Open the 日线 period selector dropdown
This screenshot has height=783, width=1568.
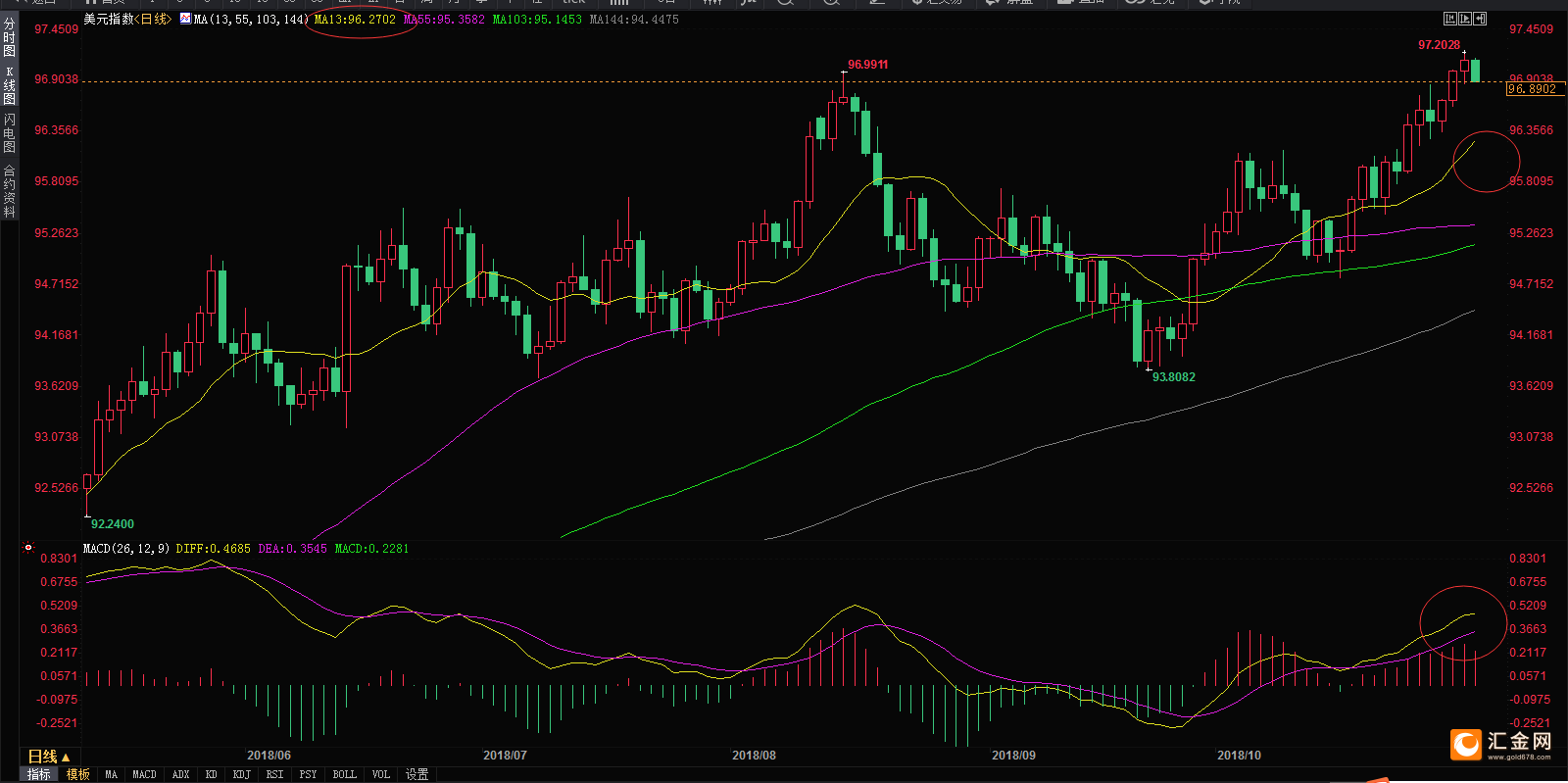point(49,757)
